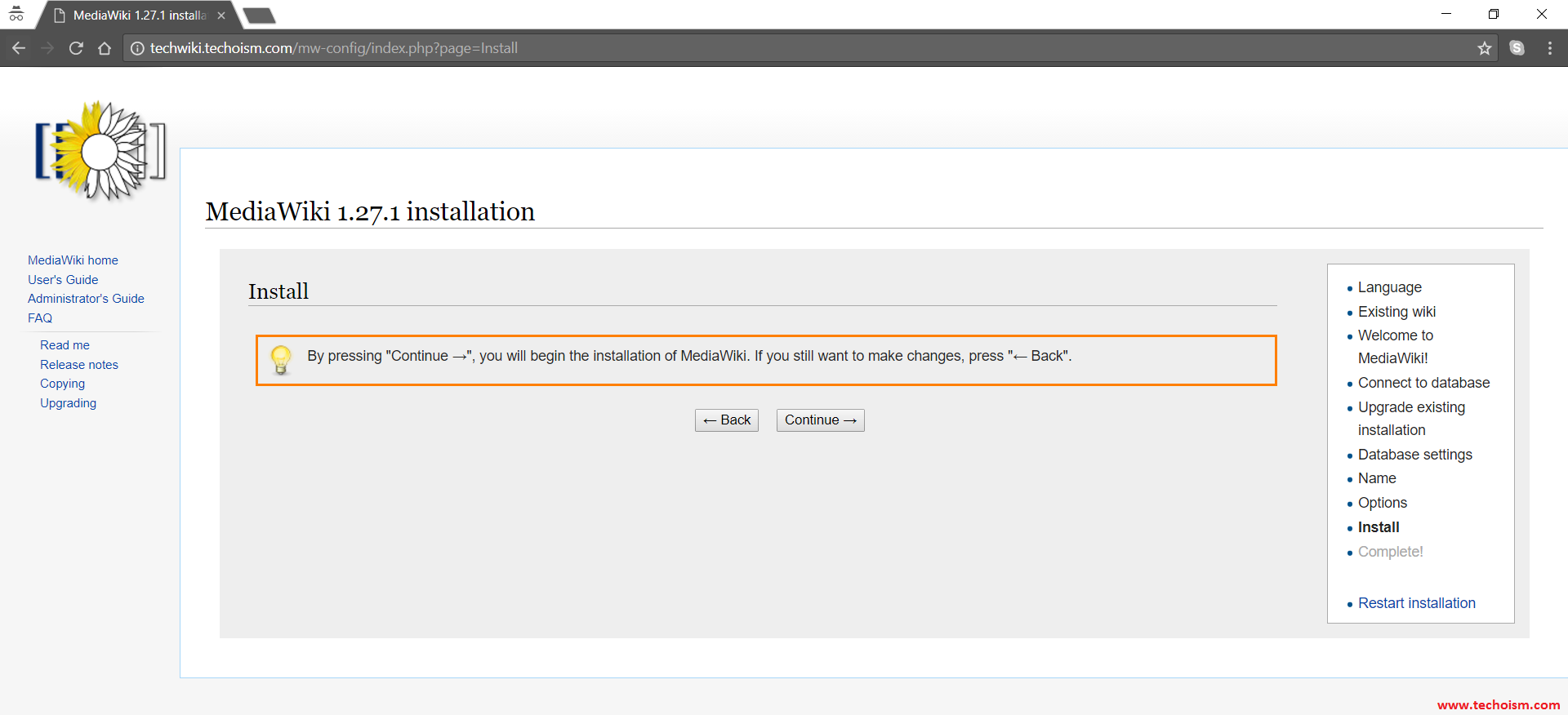Open the Upgrading link
The height and width of the screenshot is (715, 1568).
click(68, 403)
